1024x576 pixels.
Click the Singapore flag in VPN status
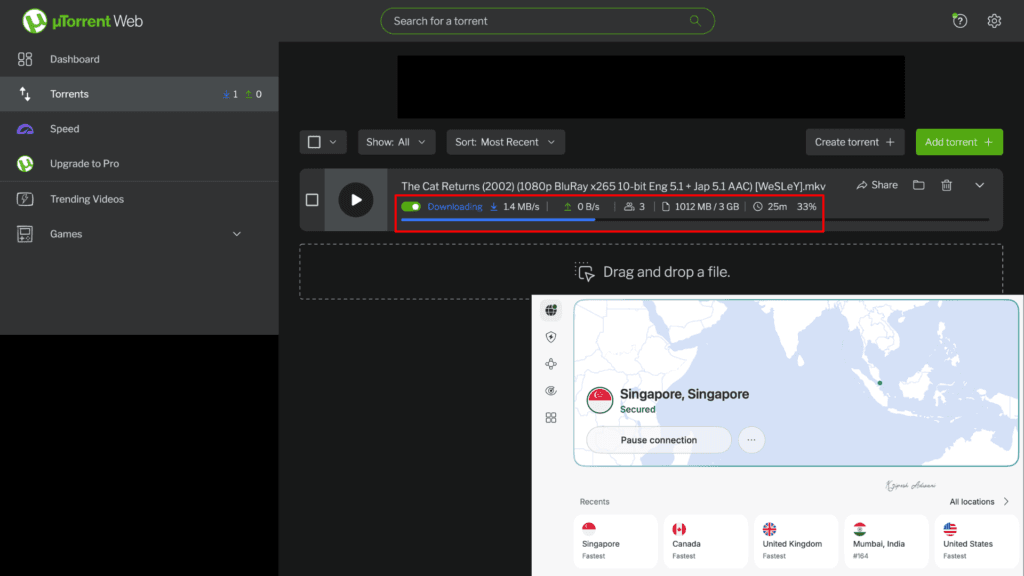tap(600, 400)
